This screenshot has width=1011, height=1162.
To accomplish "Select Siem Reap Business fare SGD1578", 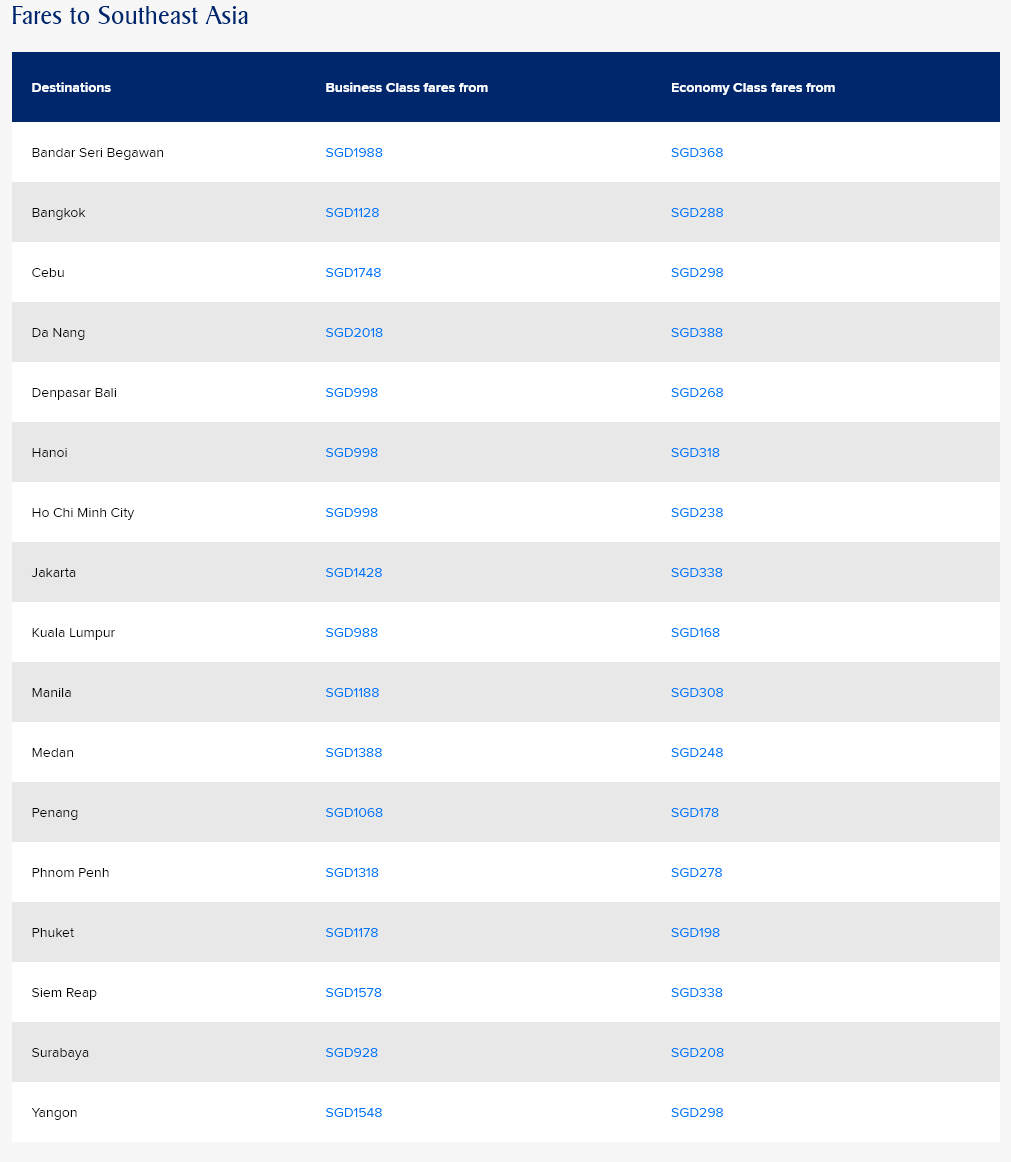I will 353,993.
